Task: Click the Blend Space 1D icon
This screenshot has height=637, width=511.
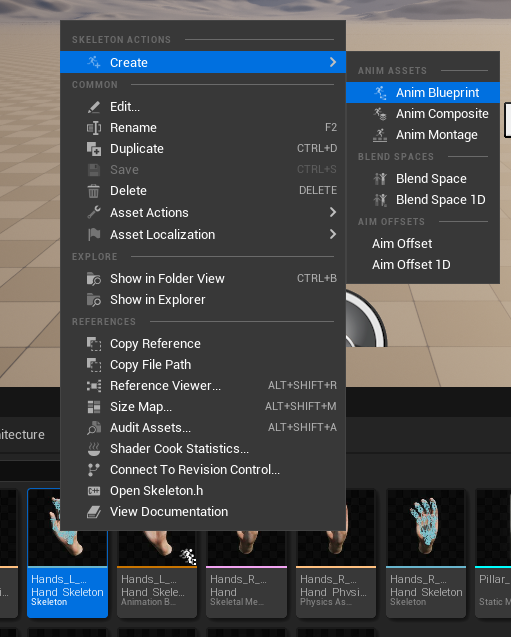Action: tap(380, 199)
